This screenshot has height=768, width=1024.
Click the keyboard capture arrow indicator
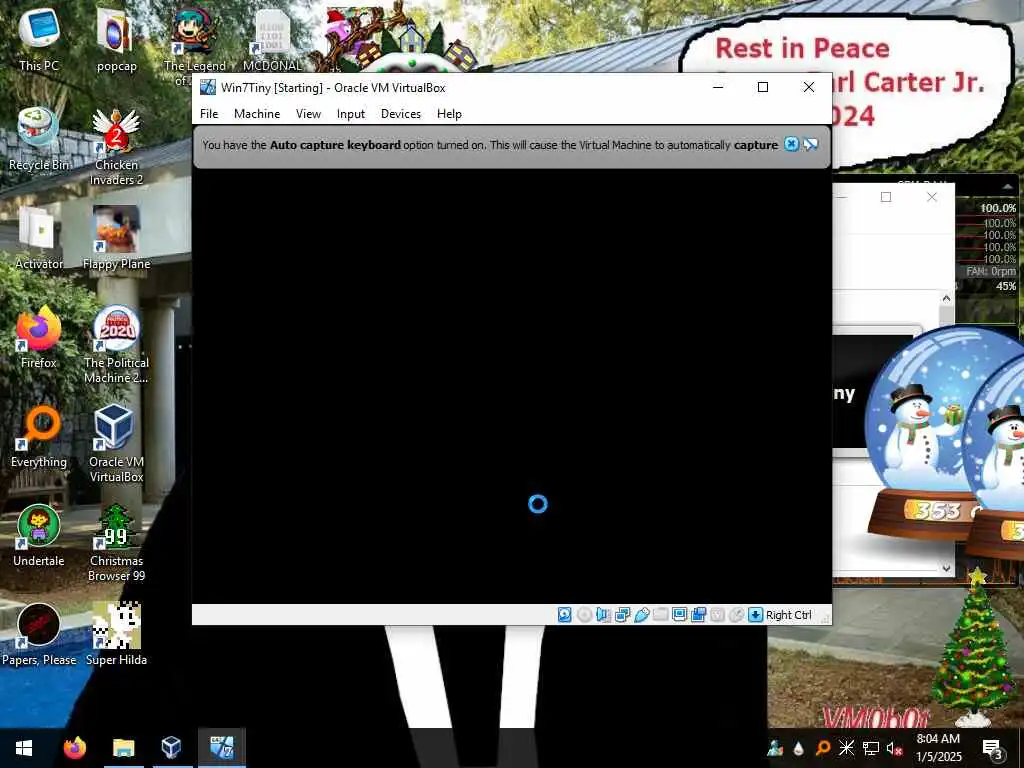click(x=755, y=615)
